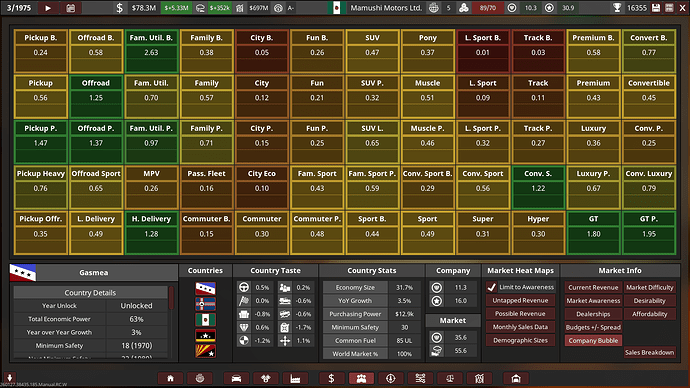This screenshot has height=388, width=690.
Task: Select Desirability market info
Action: click(x=650, y=300)
